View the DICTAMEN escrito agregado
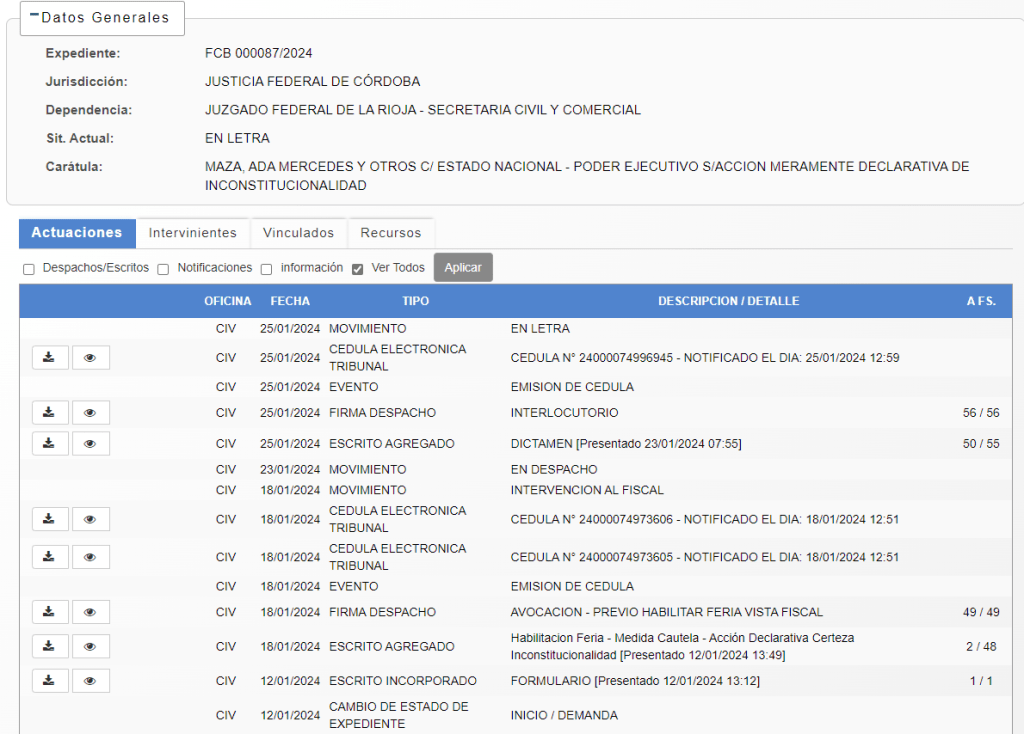The image size is (1024, 734). click(91, 443)
